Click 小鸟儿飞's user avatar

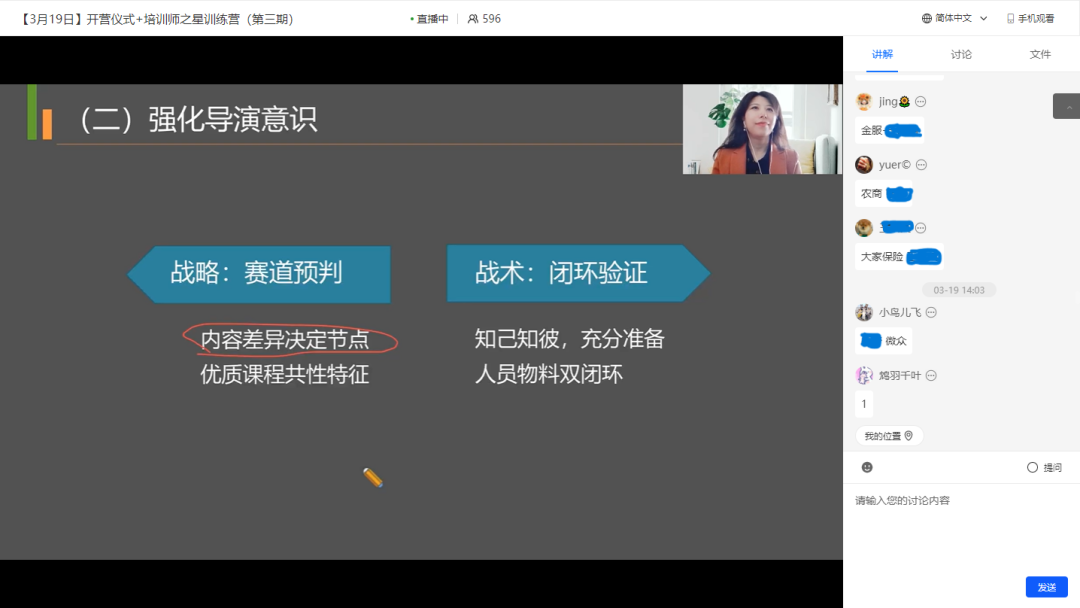point(864,312)
